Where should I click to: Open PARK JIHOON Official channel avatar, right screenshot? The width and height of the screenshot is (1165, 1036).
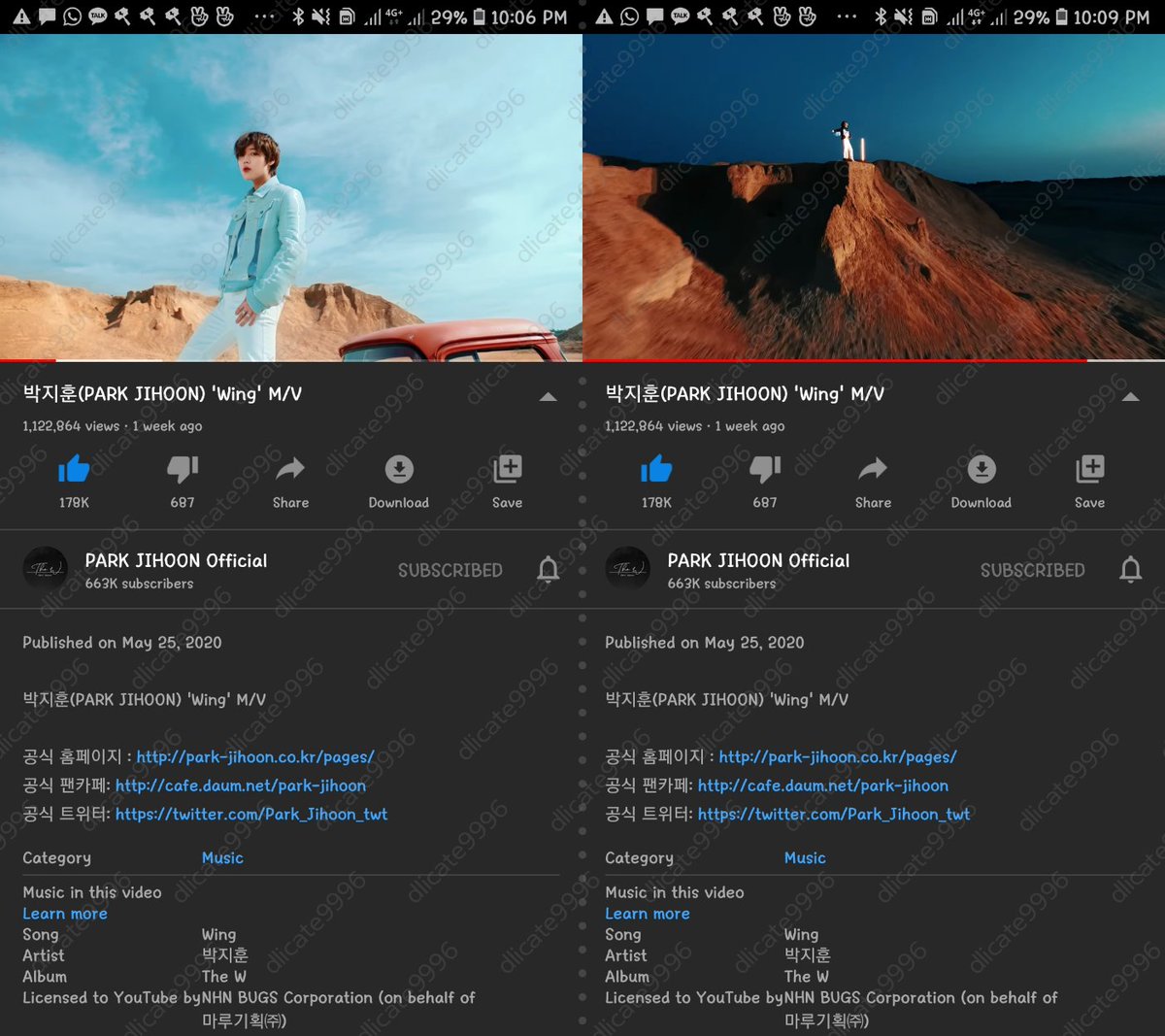click(627, 570)
